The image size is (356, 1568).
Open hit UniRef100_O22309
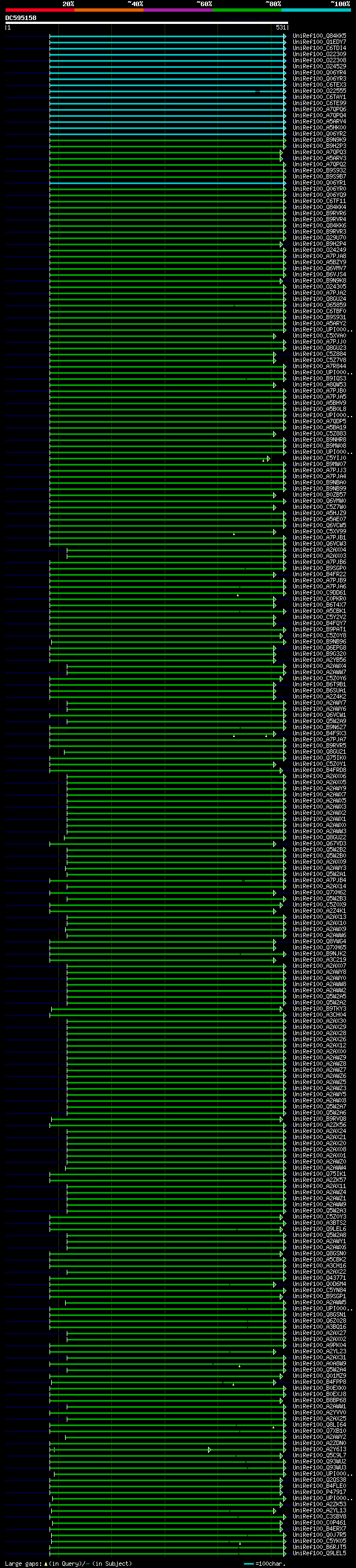pyautogui.click(x=319, y=54)
